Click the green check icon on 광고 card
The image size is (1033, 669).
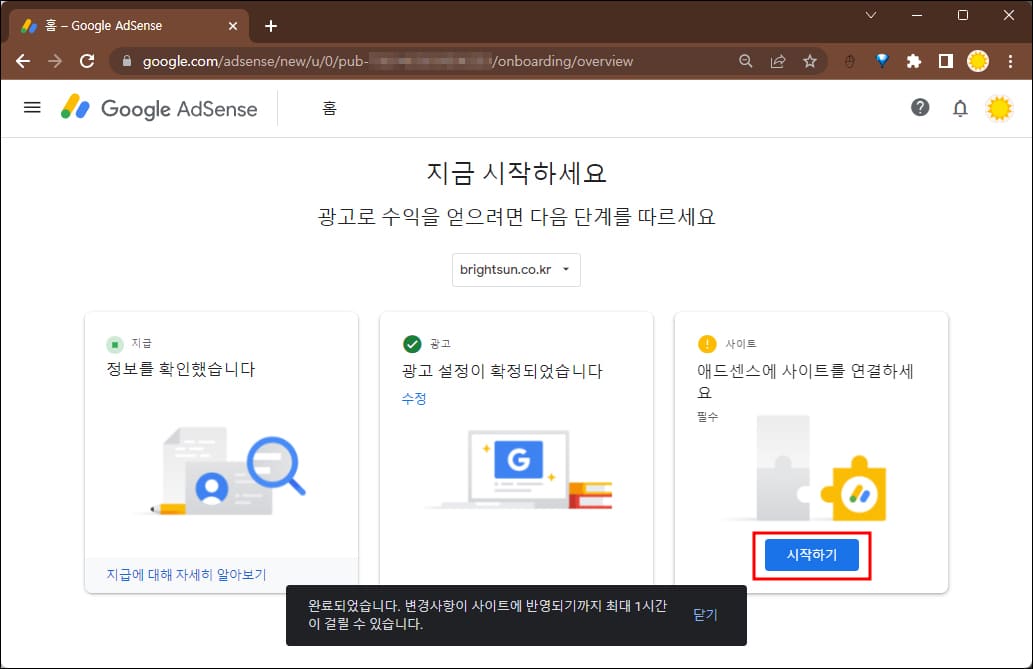[412, 343]
